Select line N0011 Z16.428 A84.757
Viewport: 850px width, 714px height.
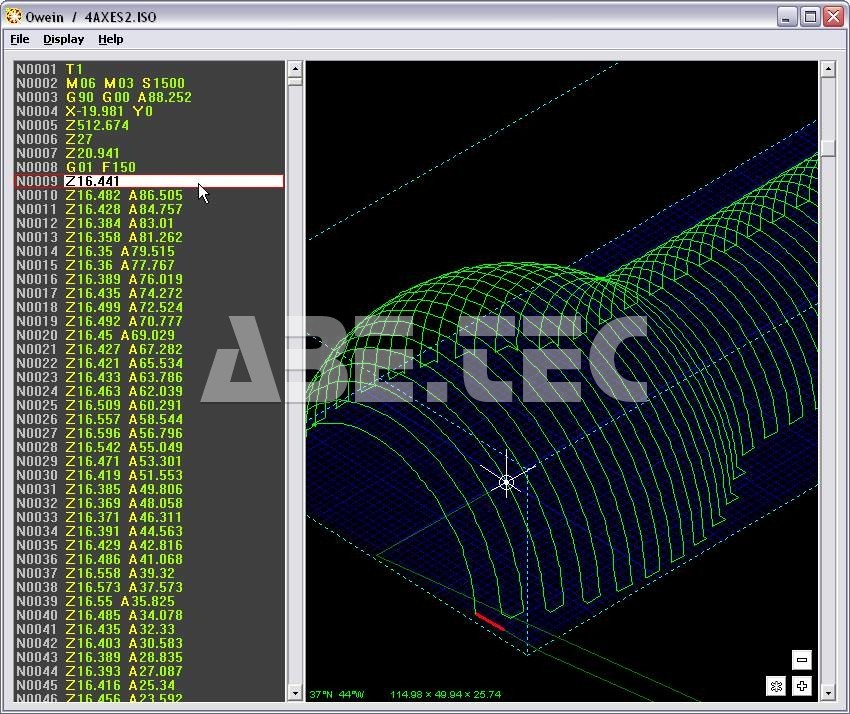click(149, 209)
